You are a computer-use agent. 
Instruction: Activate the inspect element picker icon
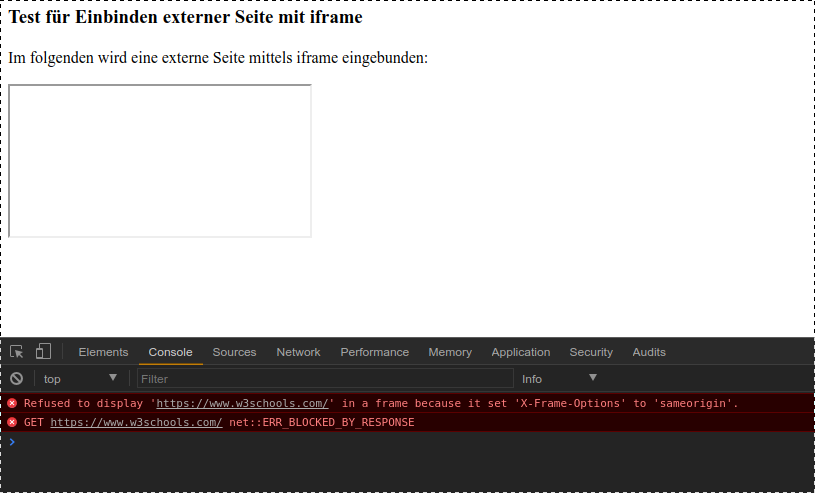click(x=17, y=352)
